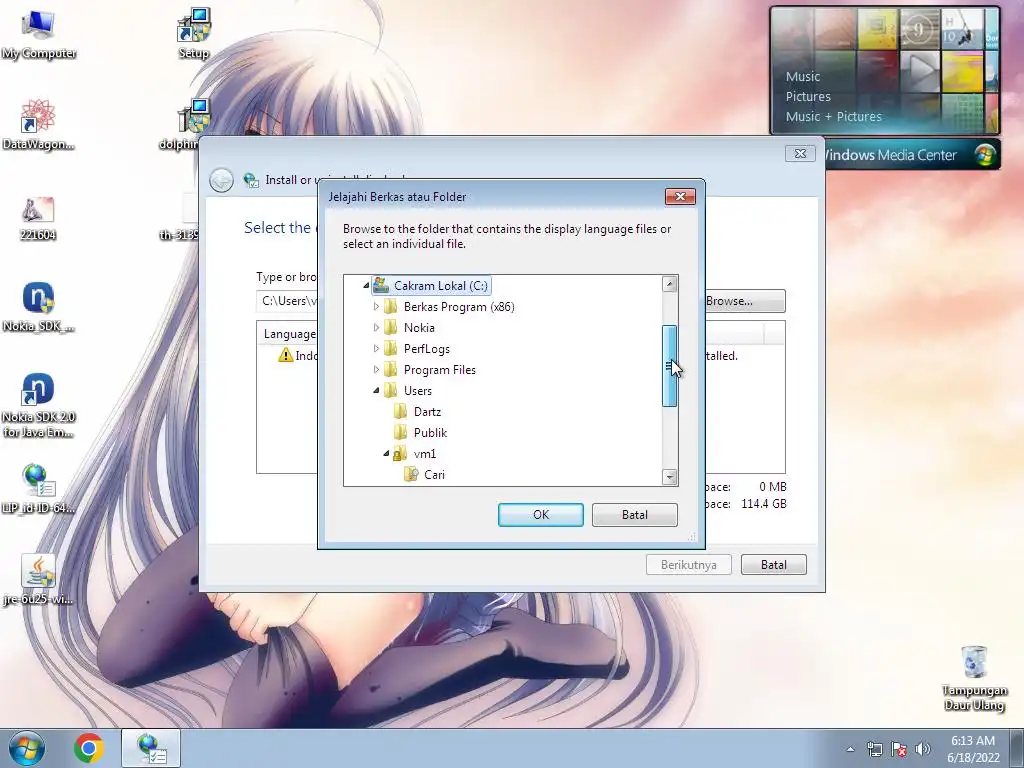Image resolution: width=1024 pixels, height=768 pixels.
Task: Launch the jre-6u25 Java installer icon
Action: 38,580
